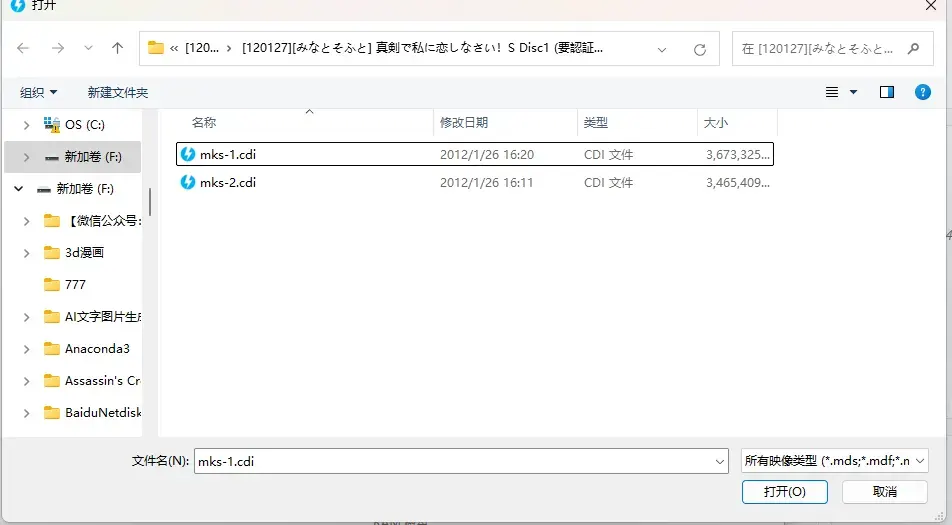Click the [120... breadcrumb segment
The width and height of the screenshot is (952, 525).
202,48
